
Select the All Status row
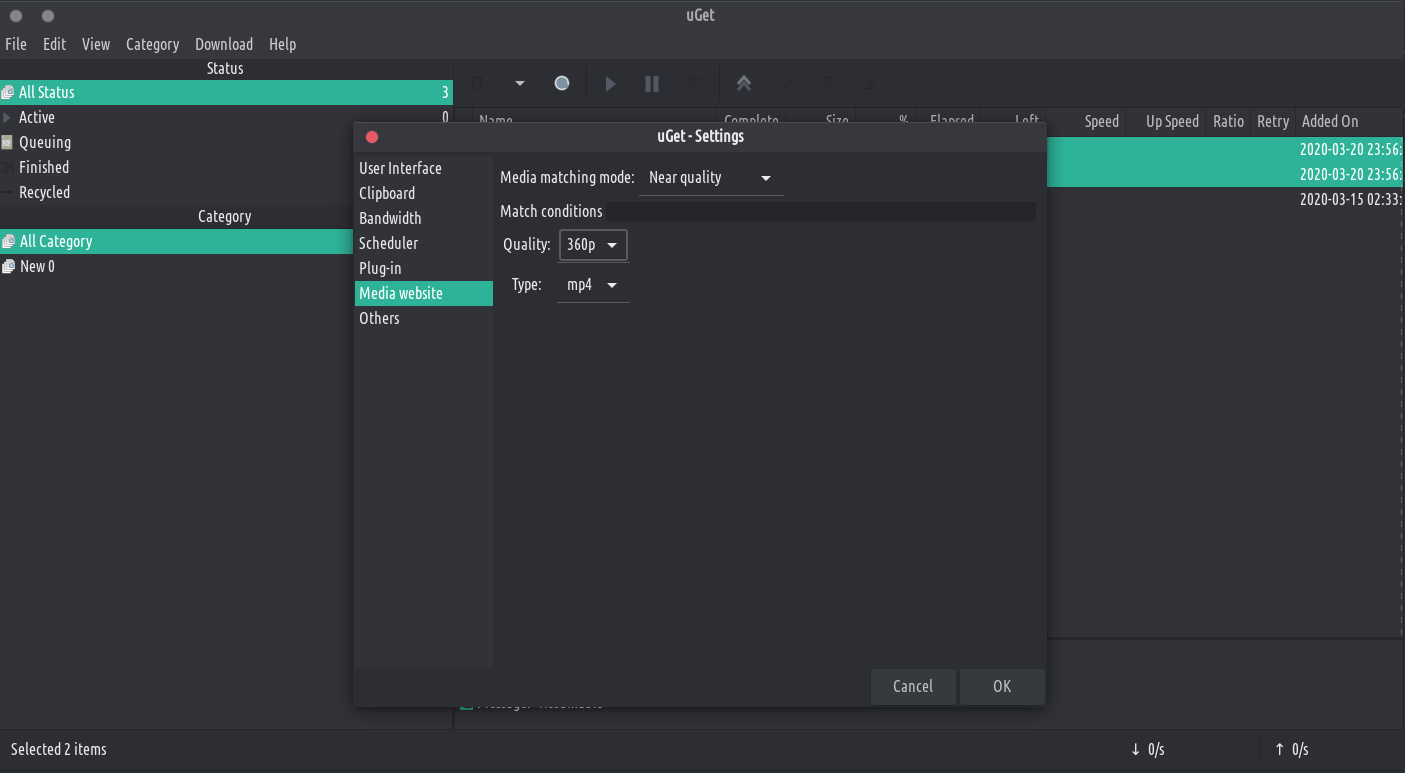pyautogui.click(x=226, y=92)
